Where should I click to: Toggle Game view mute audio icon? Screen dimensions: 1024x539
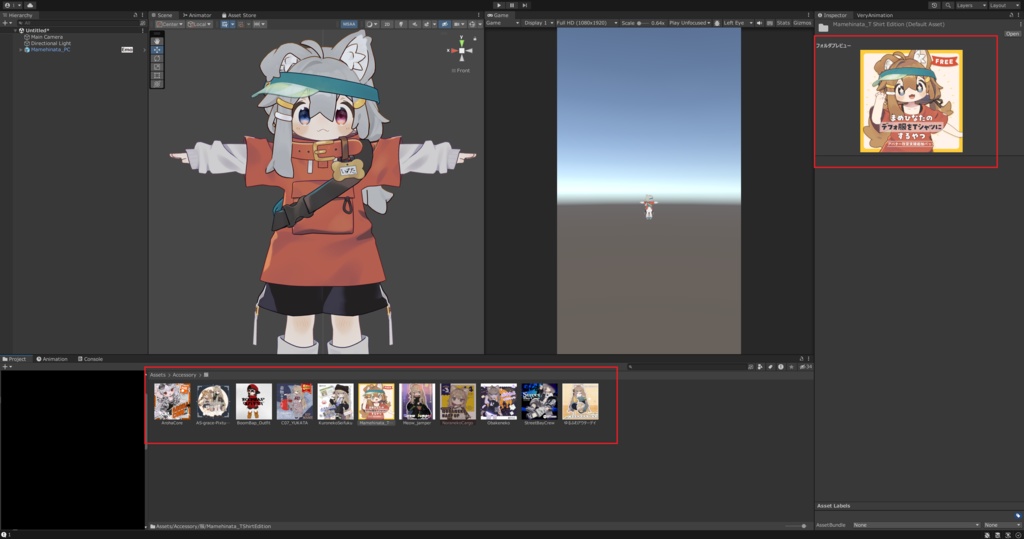pyautogui.click(x=759, y=23)
